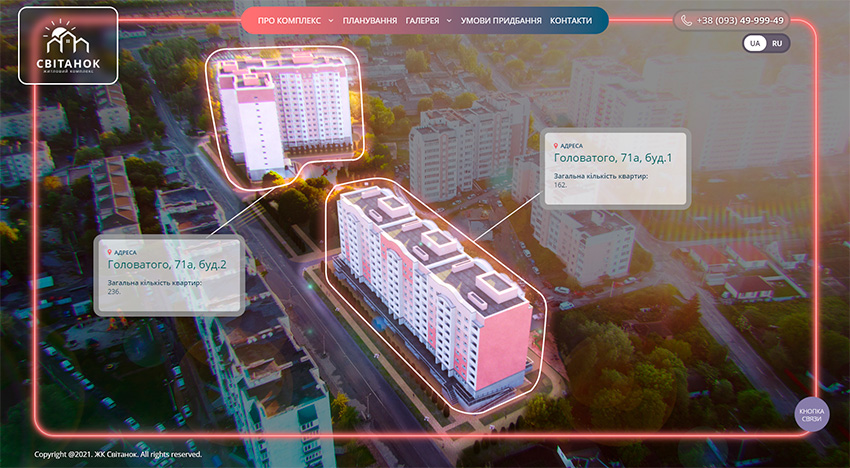Open the ПРО КОМПЛЕКС menu

[288, 21]
